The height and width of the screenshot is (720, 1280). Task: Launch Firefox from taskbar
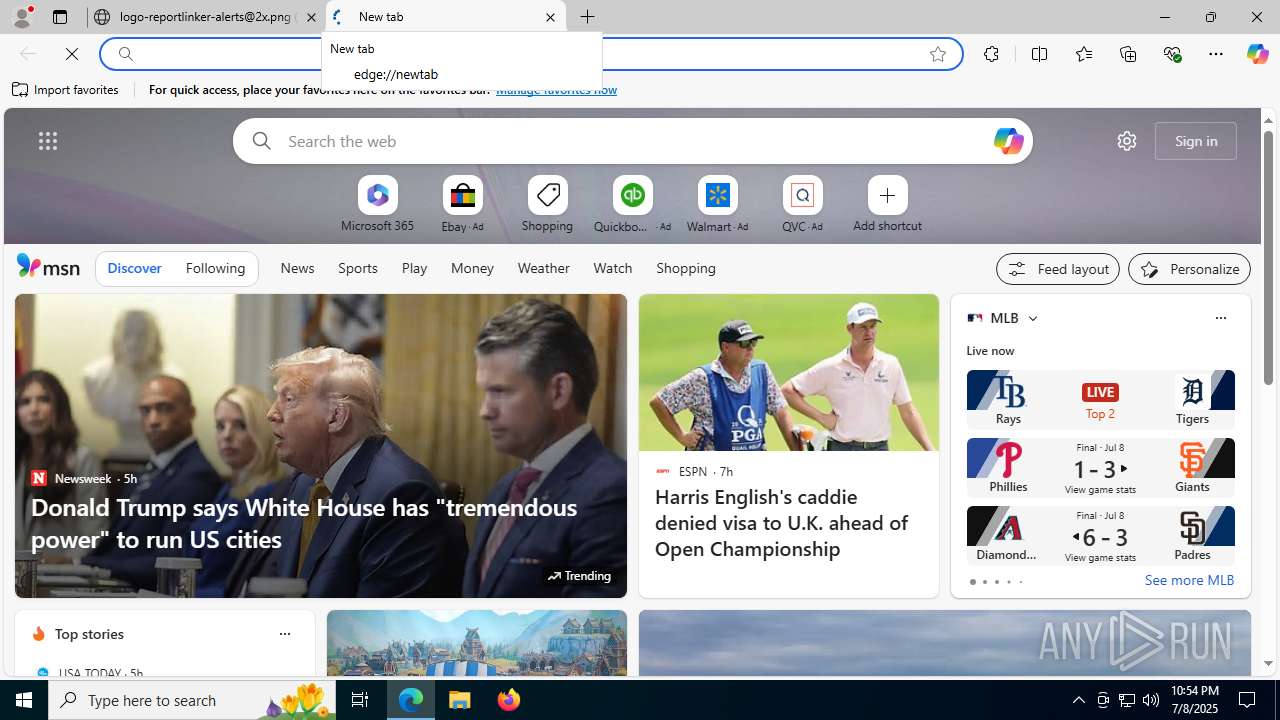[x=509, y=700]
